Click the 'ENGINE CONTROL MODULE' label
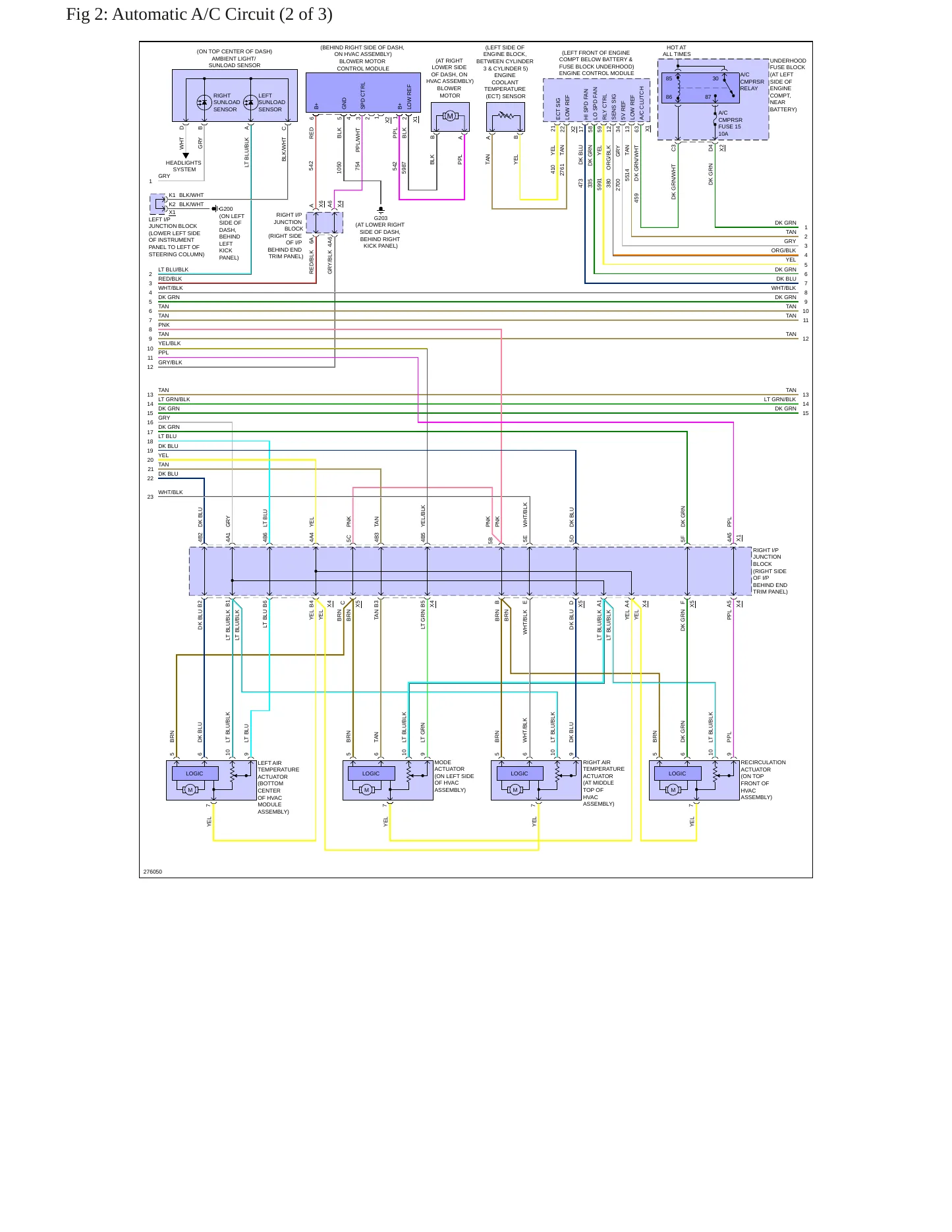This screenshot has width=952, height=1232. pos(597,73)
